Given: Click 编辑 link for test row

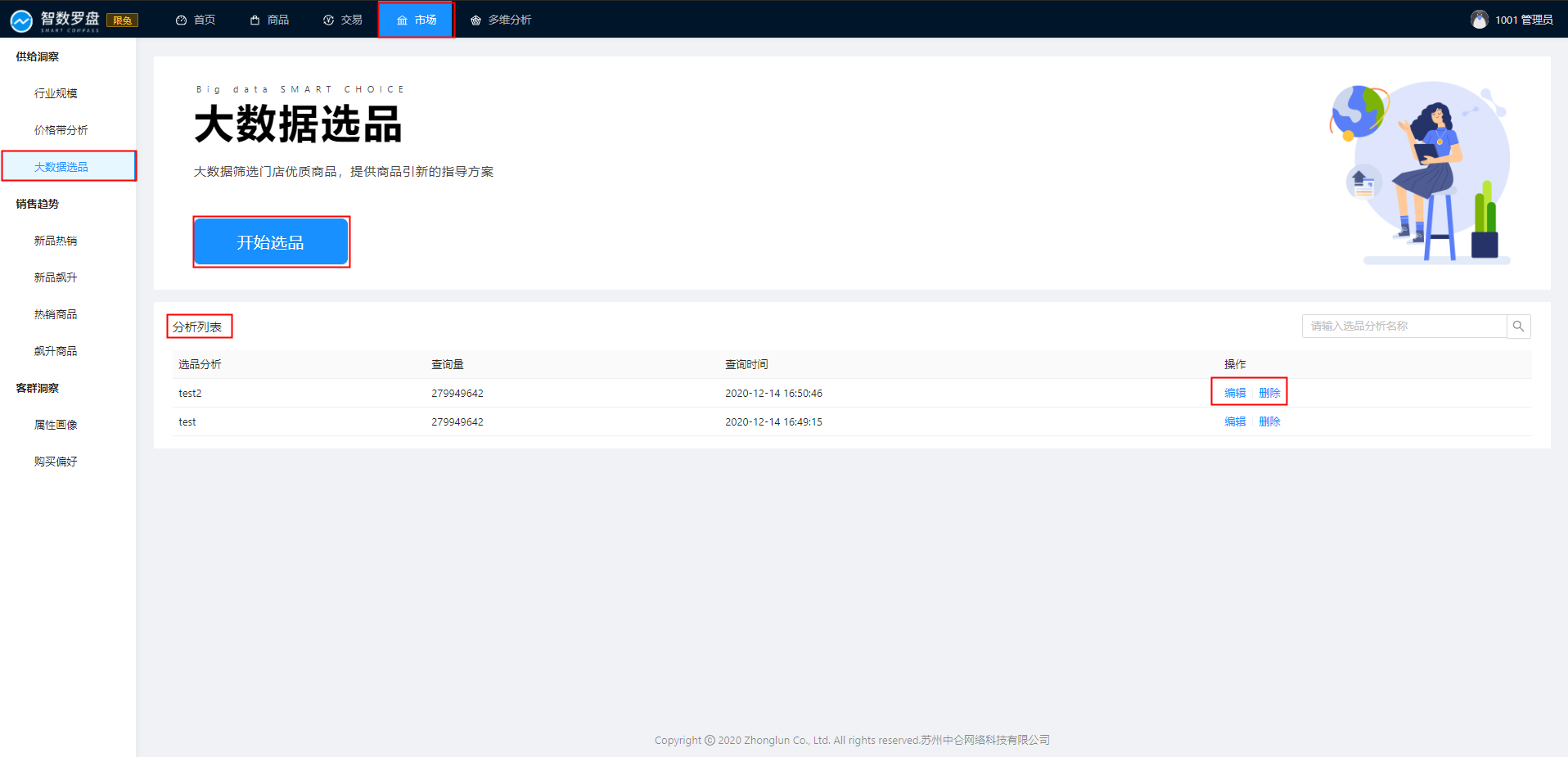Looking at the screenshot, I should click(1234, 421).
